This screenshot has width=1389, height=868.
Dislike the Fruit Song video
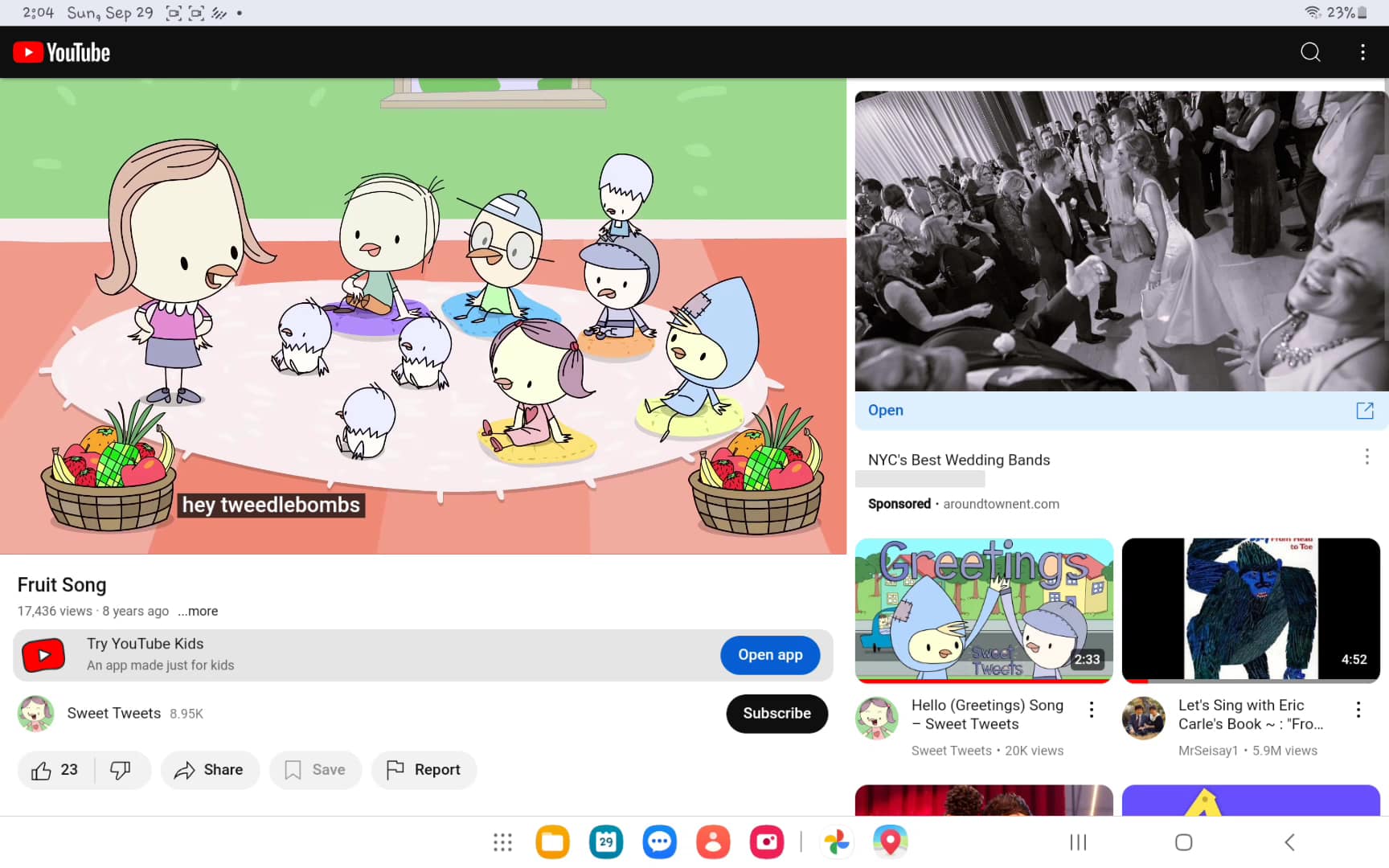click(x=121, y=770)
